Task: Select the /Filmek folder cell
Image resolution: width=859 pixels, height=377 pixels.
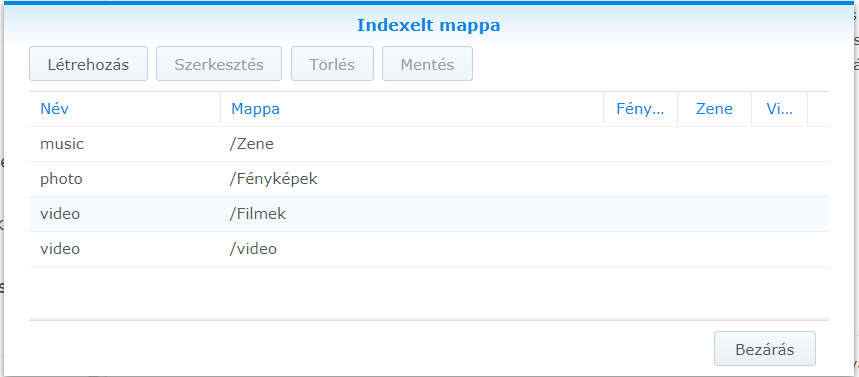Action: coord(257,214)
